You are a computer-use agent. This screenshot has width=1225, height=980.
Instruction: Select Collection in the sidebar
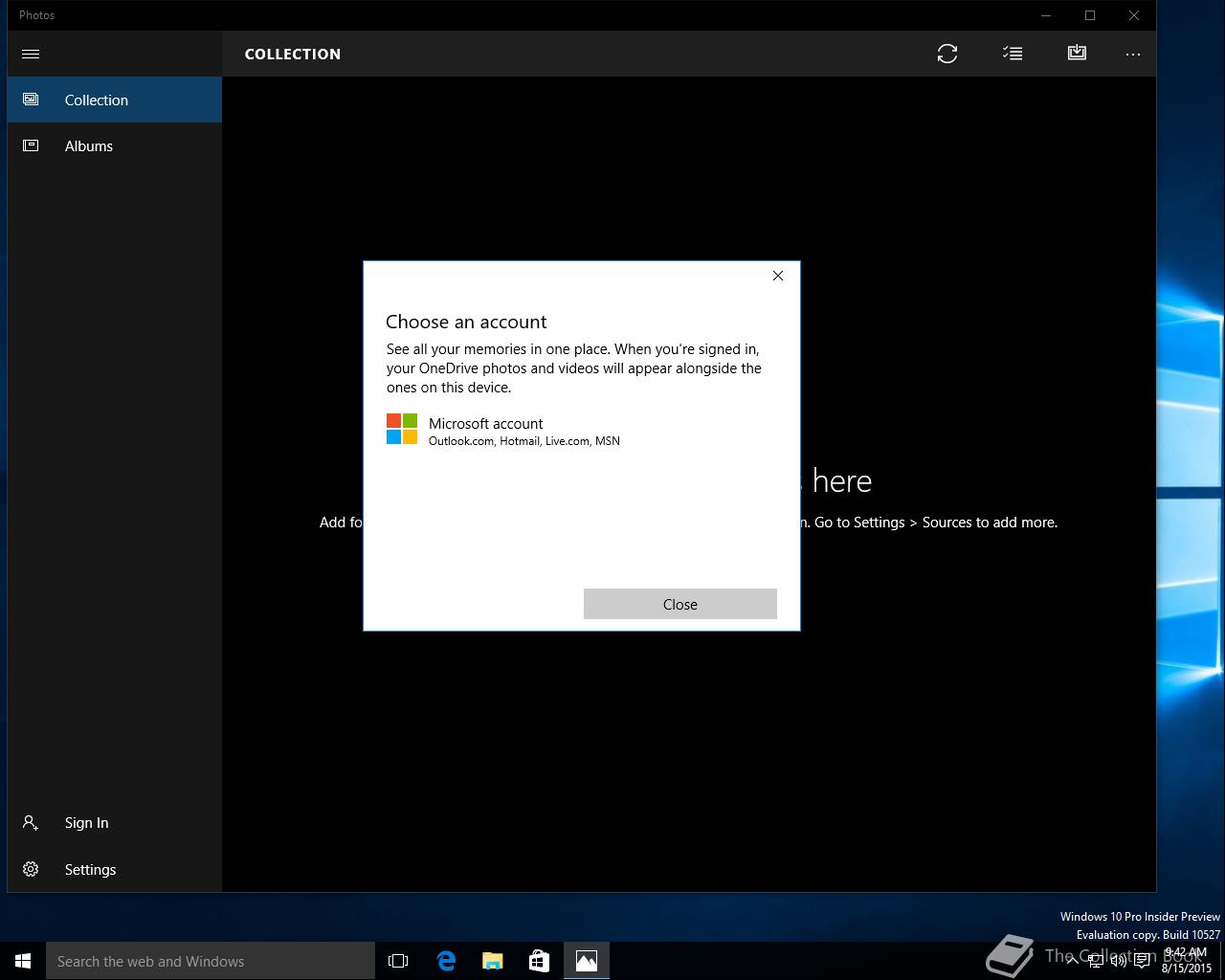pos(115,100)
